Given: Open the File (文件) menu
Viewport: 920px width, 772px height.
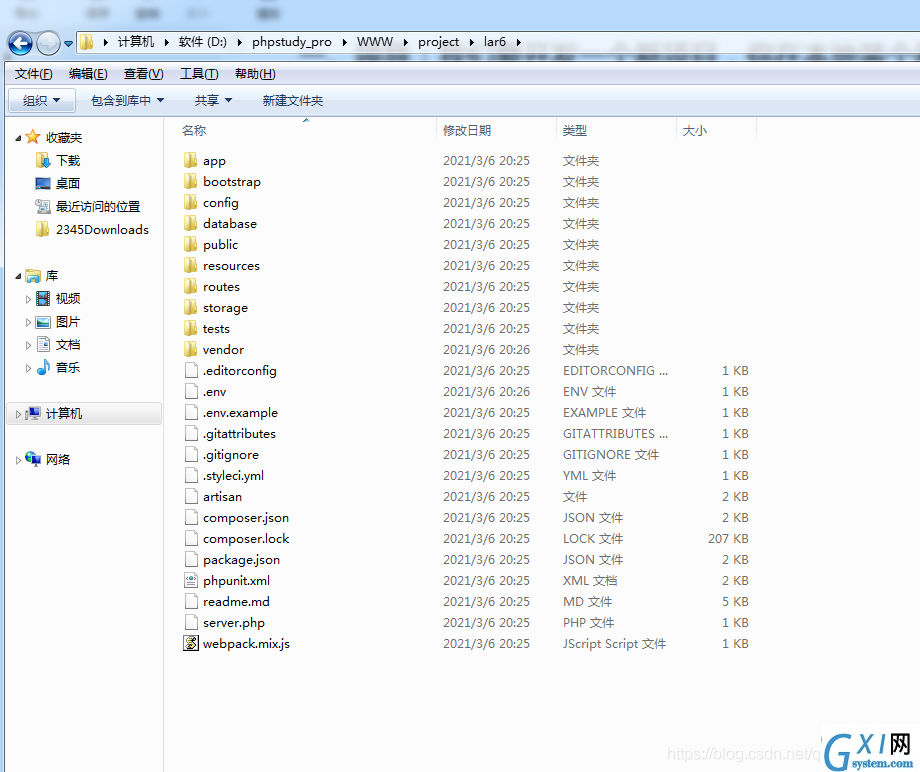Looking at the screenshot, I should (x=33, y=73).
